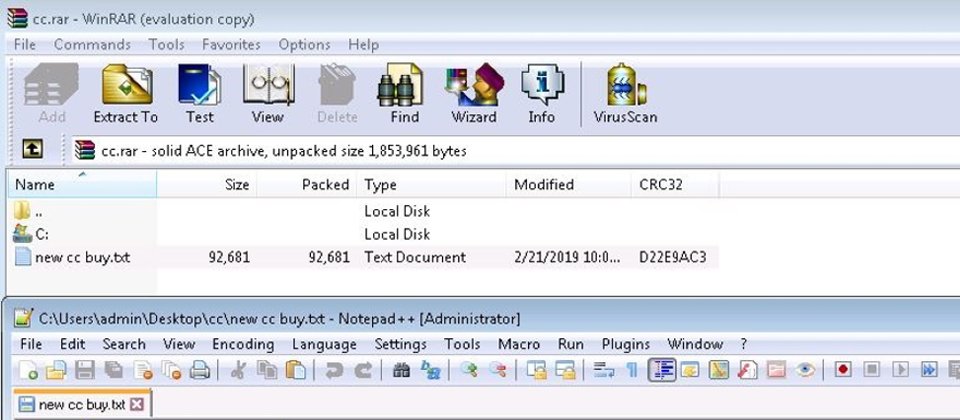This screenshot has height=420, width=960.
Task: Click the Notepad++ Open file icon
Action: pos(55,370)
